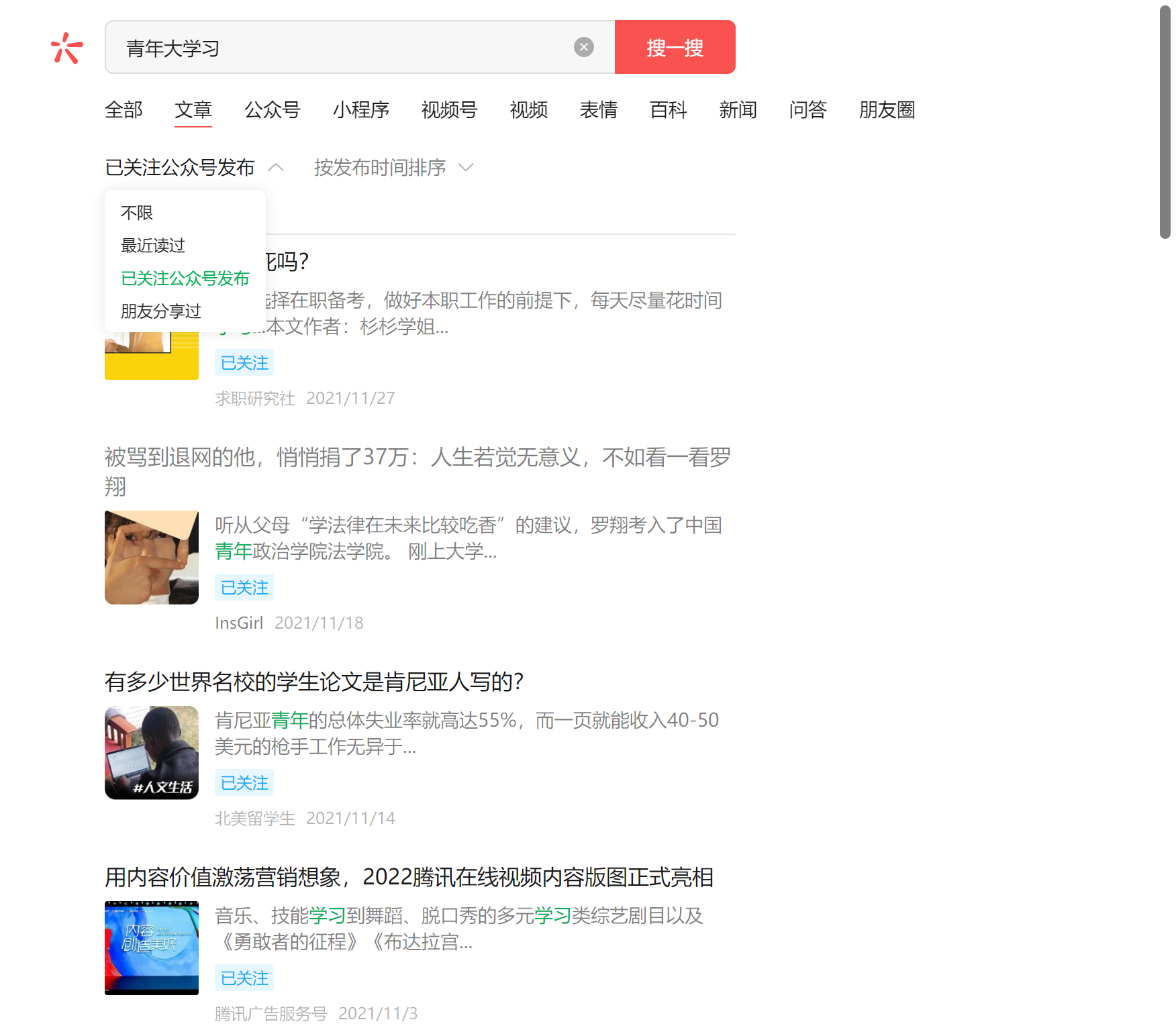Click 已关注 tag on the InsGirl article
This screenshot has width=1176, height=1028.
tap(244, 588)
